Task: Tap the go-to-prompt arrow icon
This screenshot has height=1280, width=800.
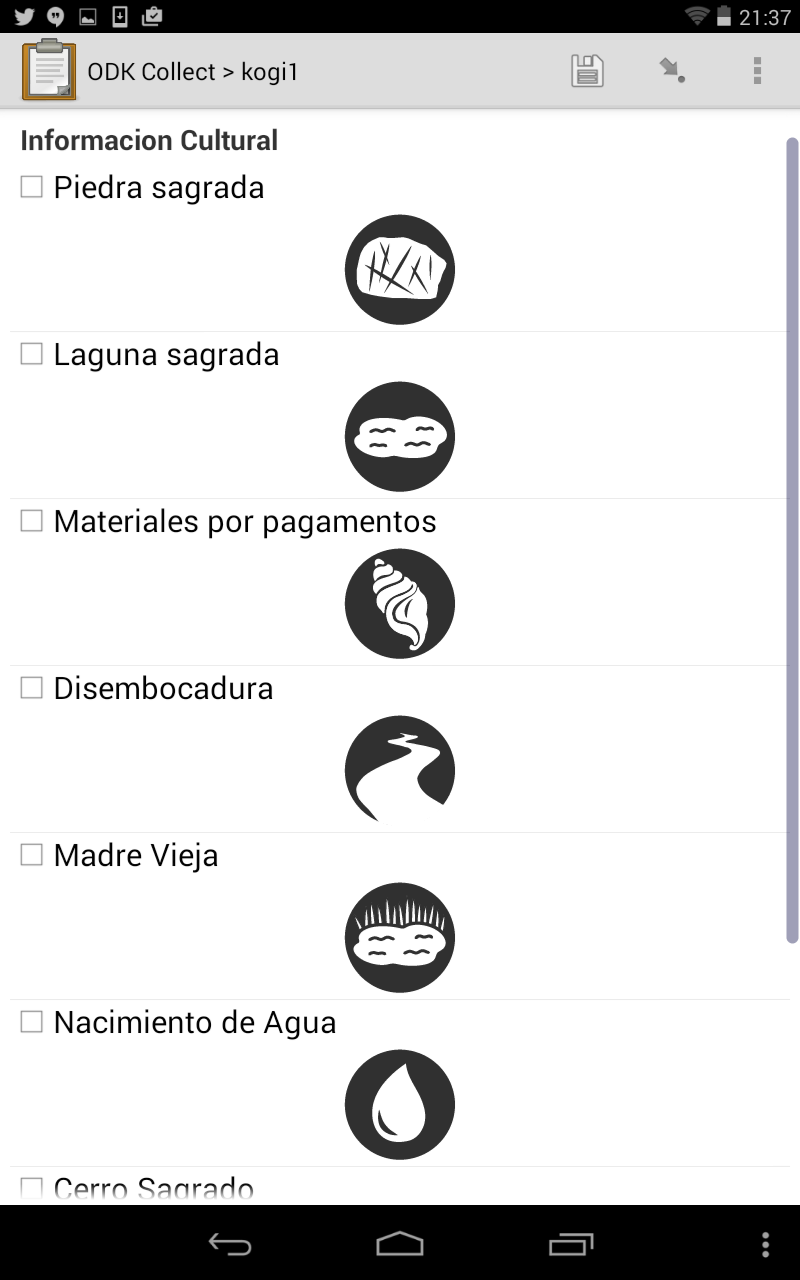Action: tap(672, 71)
